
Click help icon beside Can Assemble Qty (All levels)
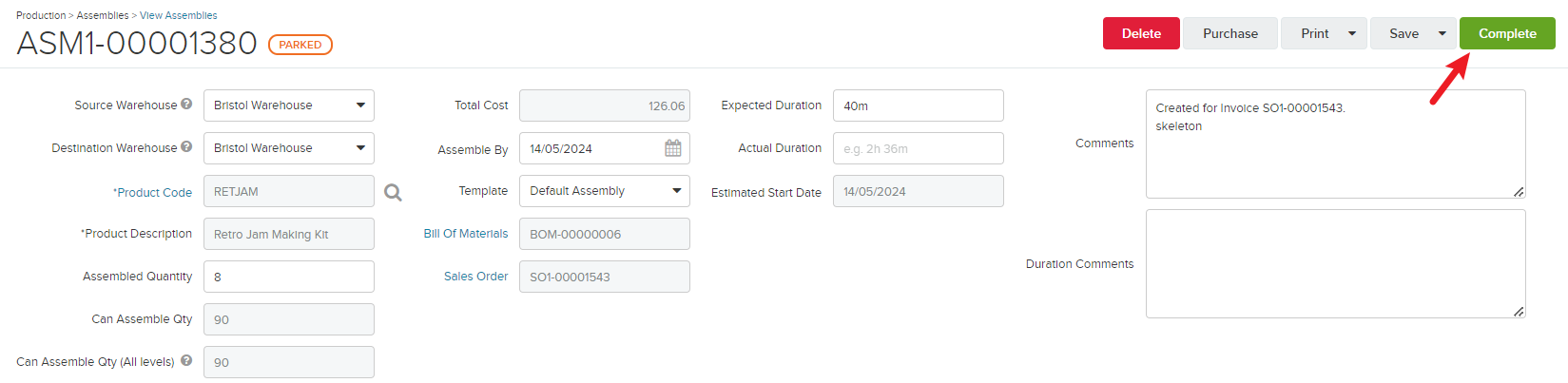coord(186,361)
